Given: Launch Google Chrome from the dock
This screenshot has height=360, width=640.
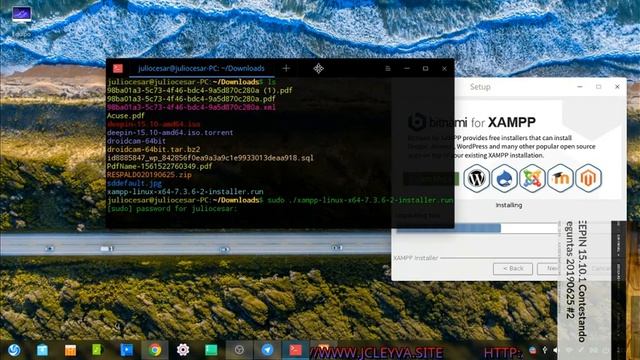Looking at the screenshot, I should (x=155, y=350).
